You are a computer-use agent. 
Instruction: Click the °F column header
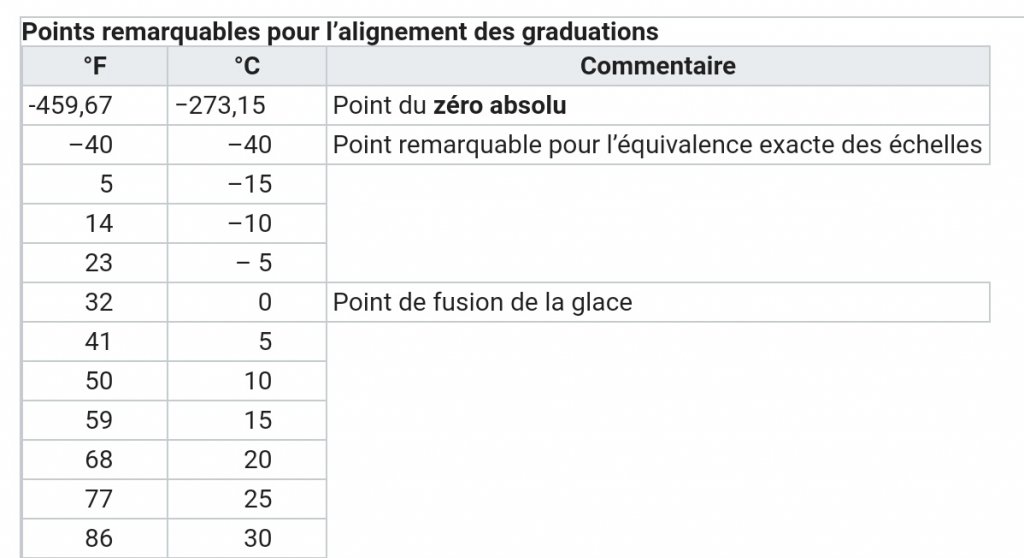95,66
